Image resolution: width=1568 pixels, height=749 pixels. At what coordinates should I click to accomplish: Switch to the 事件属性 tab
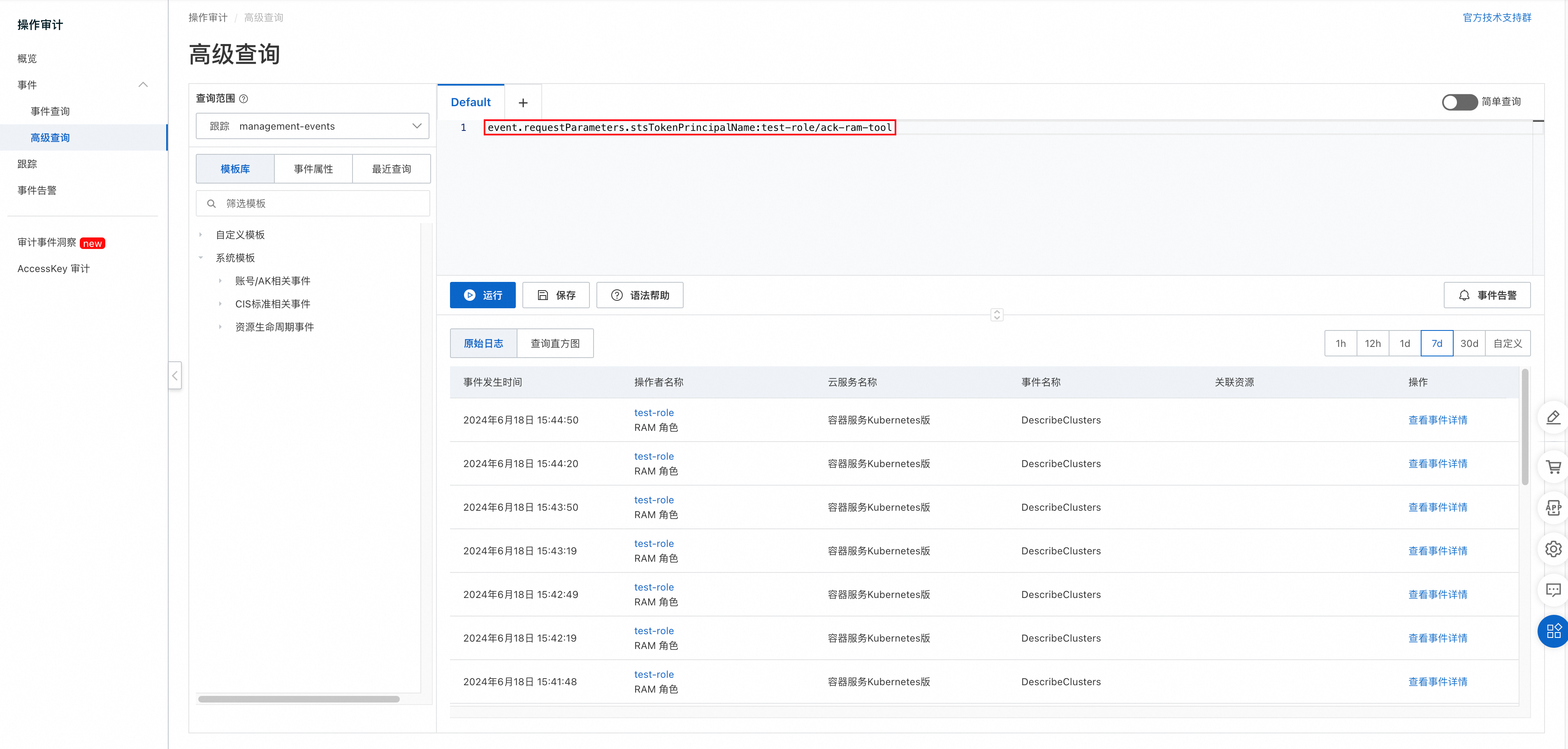pyautogui.click(x=313, y=169)
